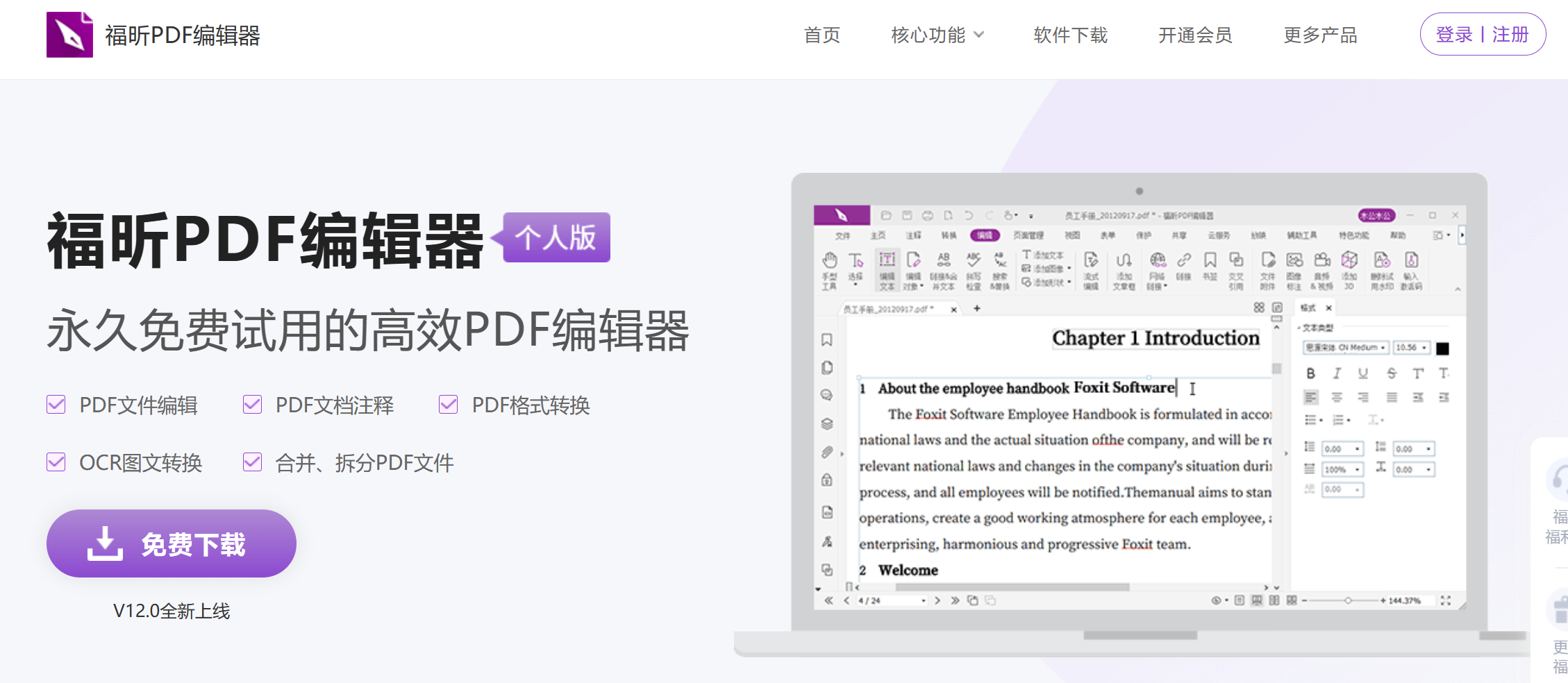Click the Open folder quick-access icon
Image resolution: width=1568 pixels, height=683 pixels.
pyautogui.click(x=886, y=215)
